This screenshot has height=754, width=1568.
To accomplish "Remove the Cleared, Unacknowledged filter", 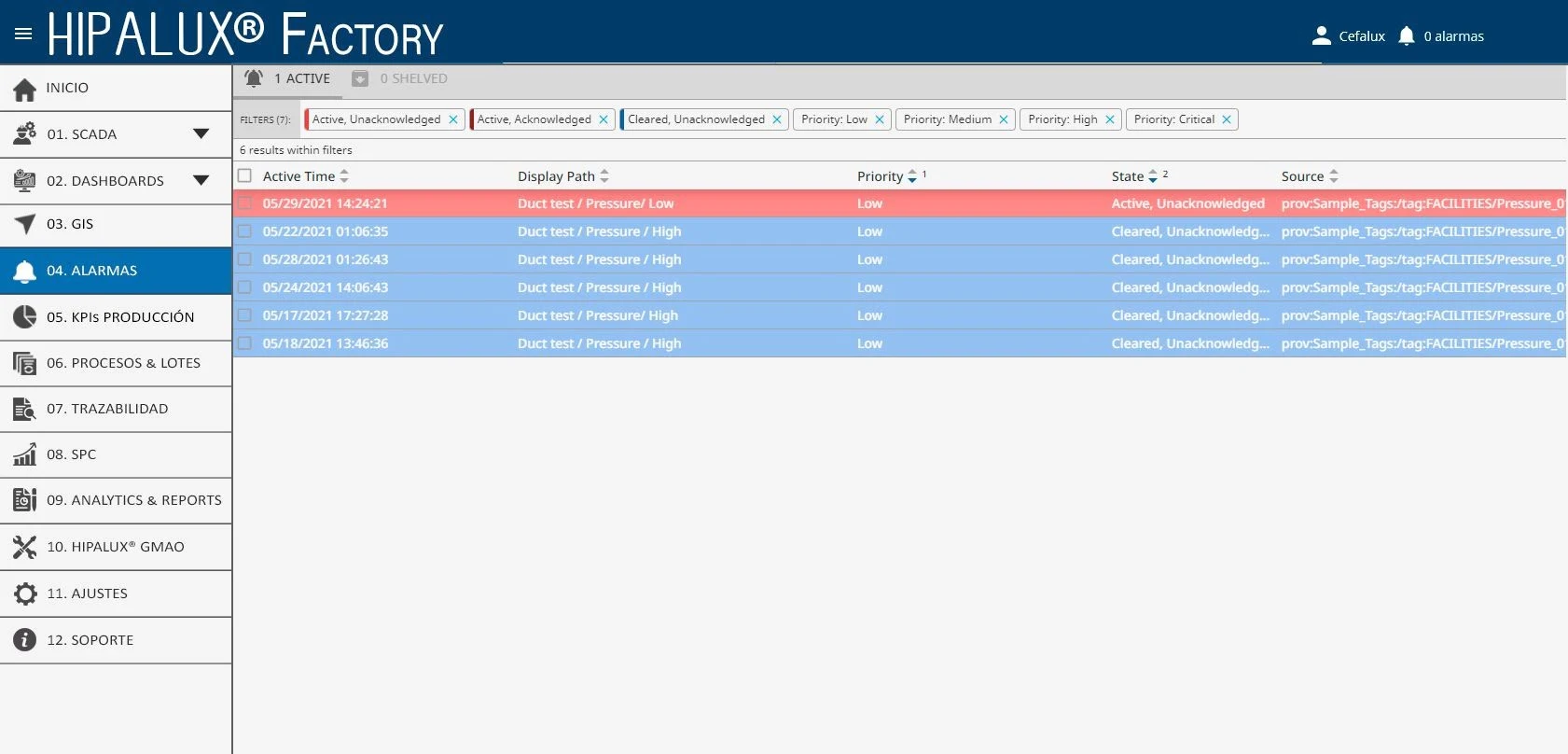I will click(x=777, y=119).
